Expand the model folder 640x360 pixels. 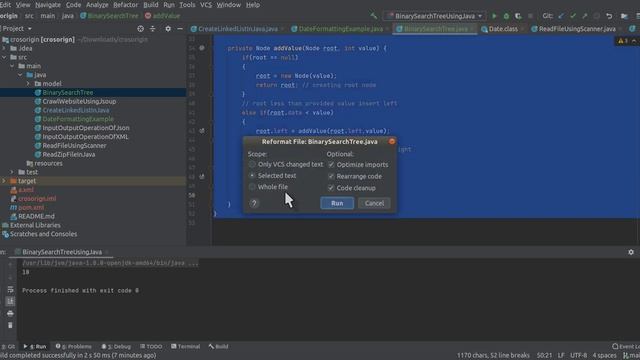coord(28,84)
